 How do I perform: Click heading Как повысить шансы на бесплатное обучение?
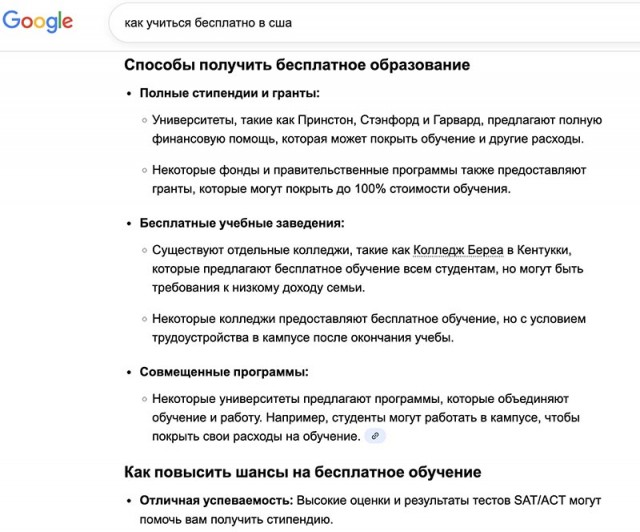click(302, 472)
